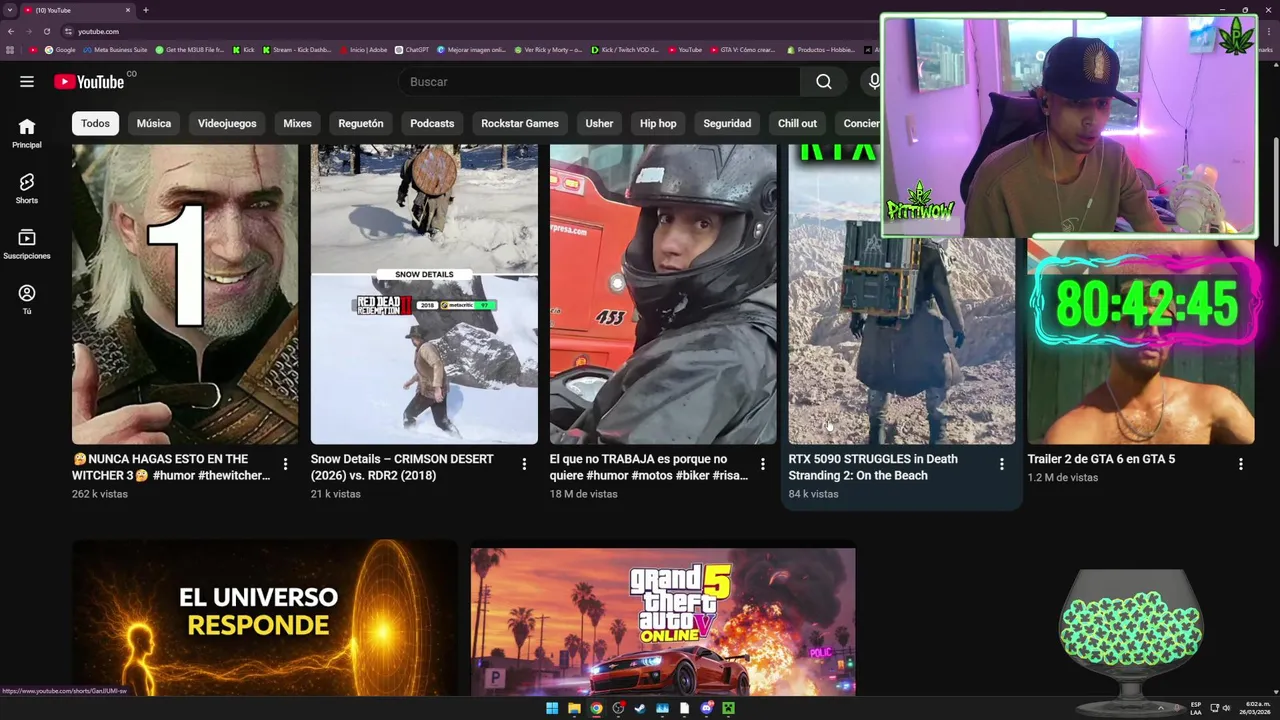Open the Inicio | Adobe bookmark
The image size is (1280, 720).
pyautogui.click(x=363, y=49)
